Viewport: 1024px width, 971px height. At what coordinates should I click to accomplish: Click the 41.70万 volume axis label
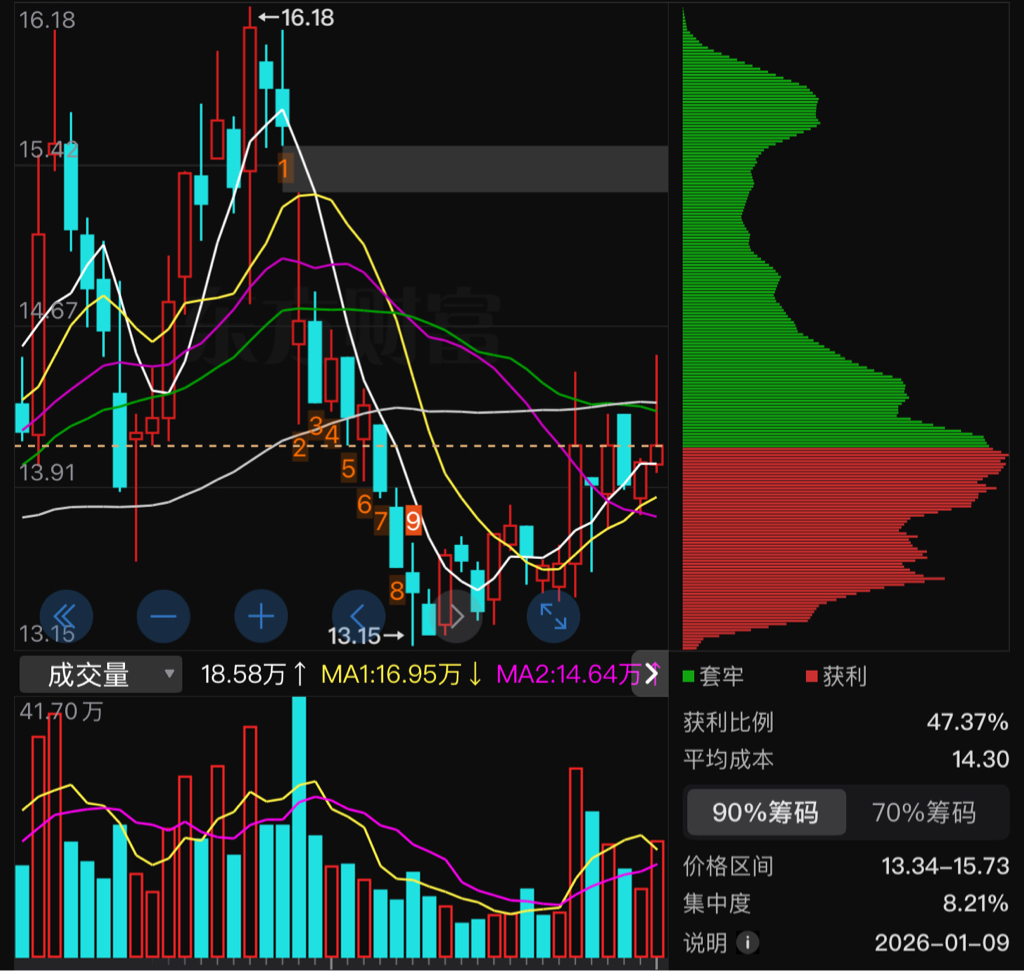(x=61, y=710)
